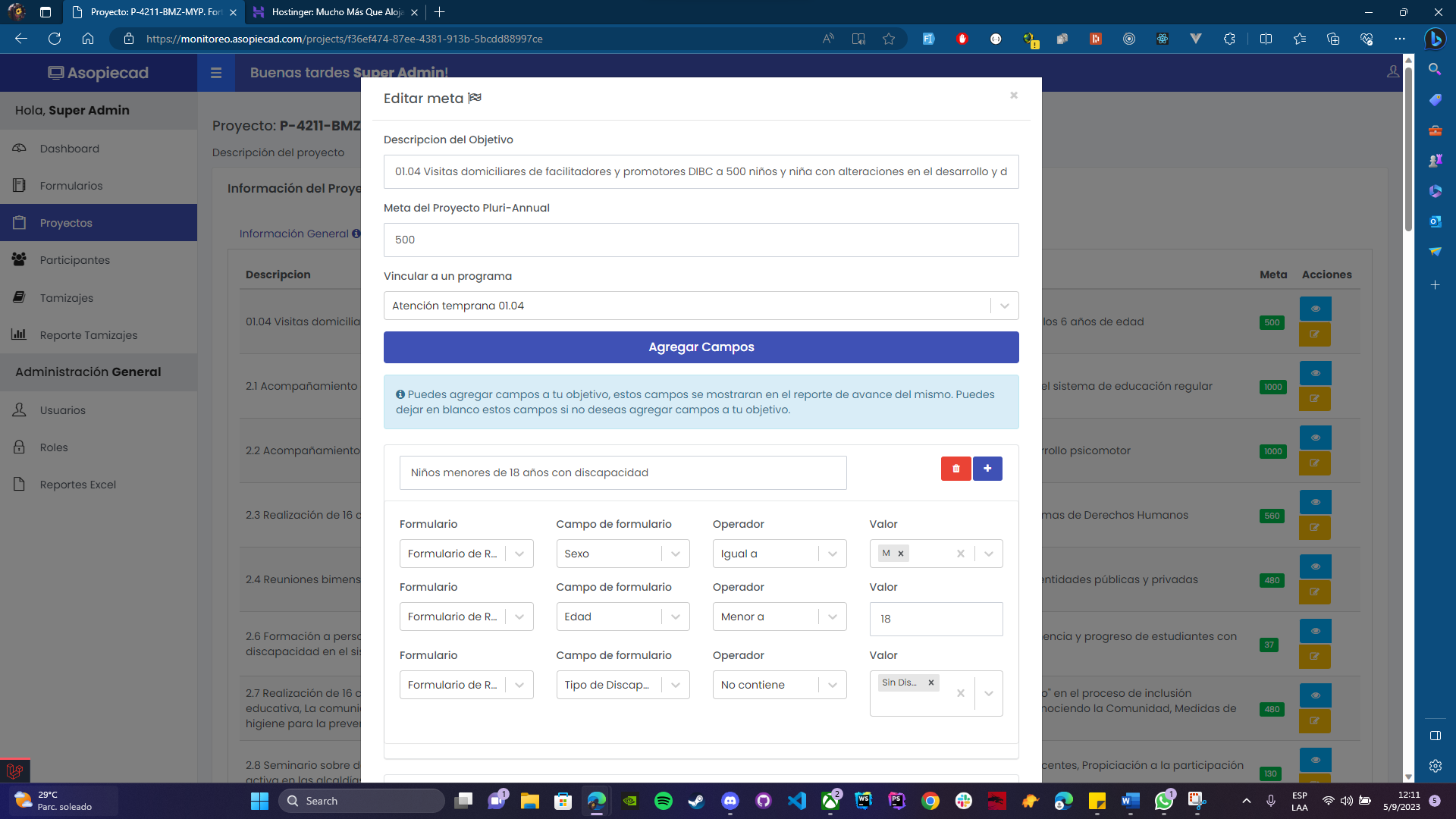Click the Agregar Campos button

click(701, 347)
